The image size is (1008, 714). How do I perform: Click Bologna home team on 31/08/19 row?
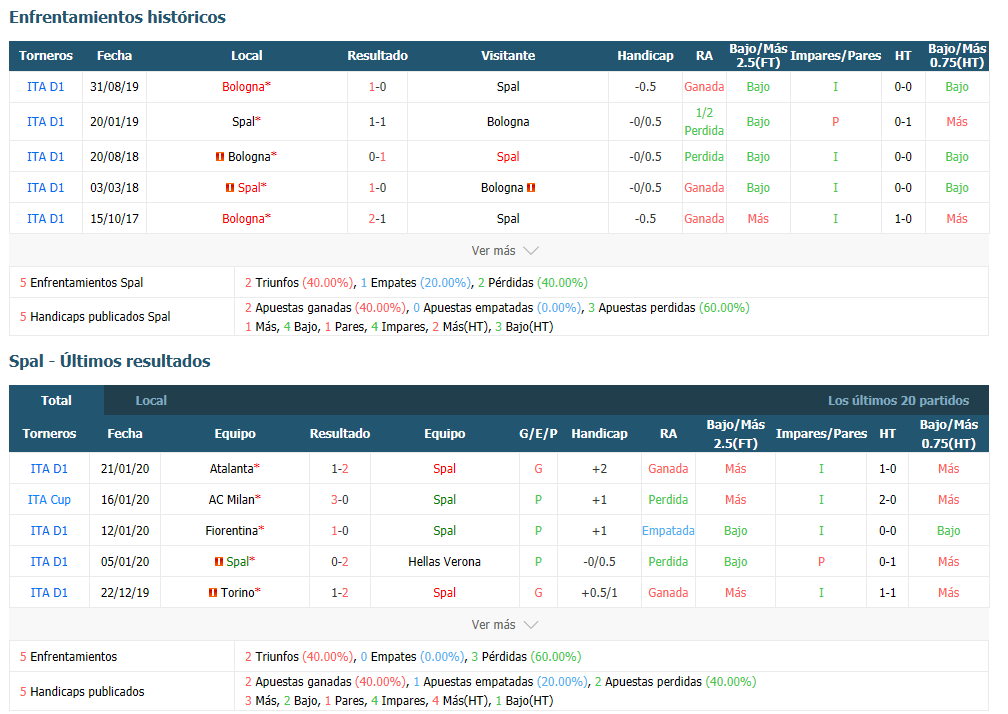244,87
